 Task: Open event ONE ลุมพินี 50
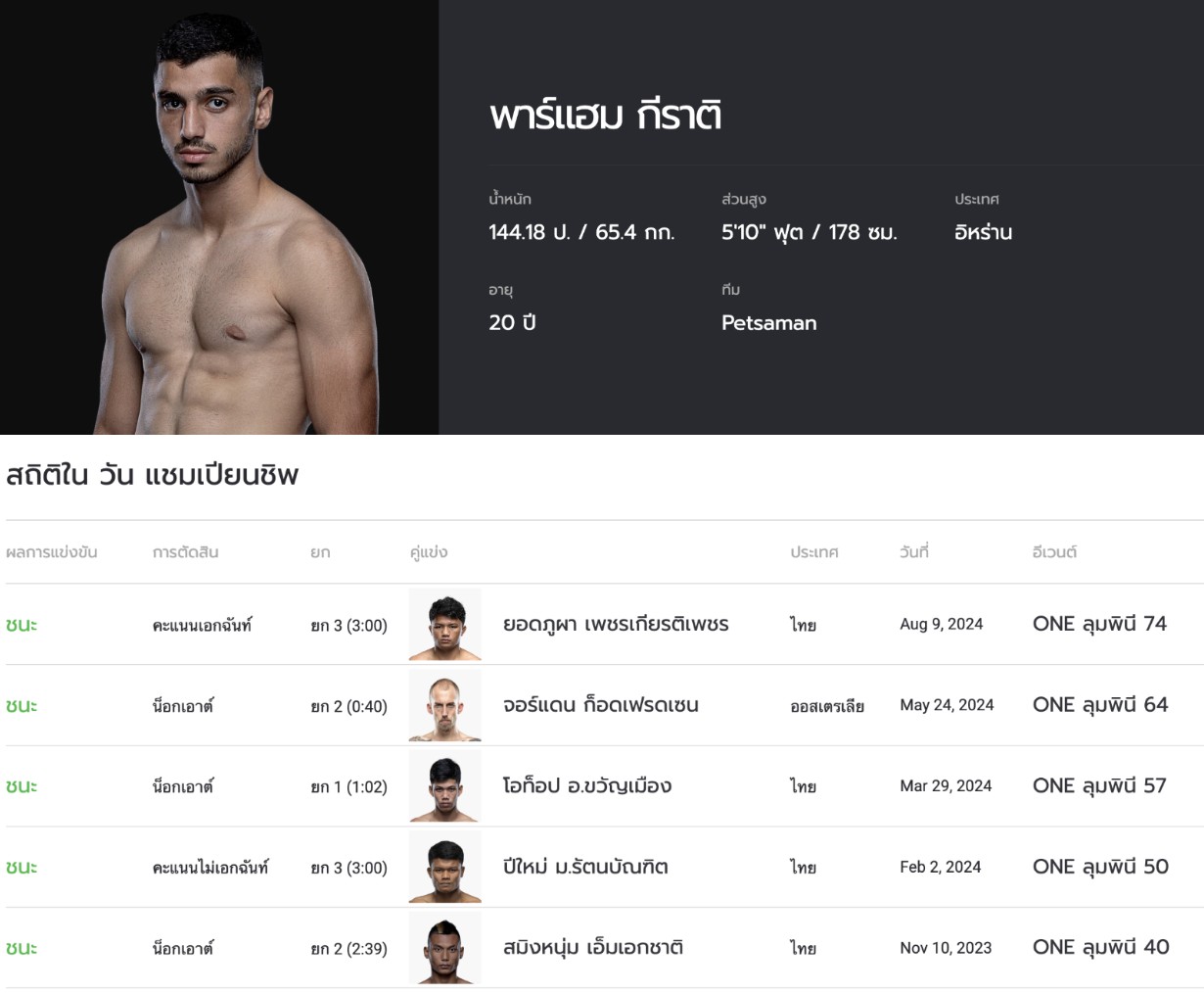pyautogui.click(x=1100, y=867)
